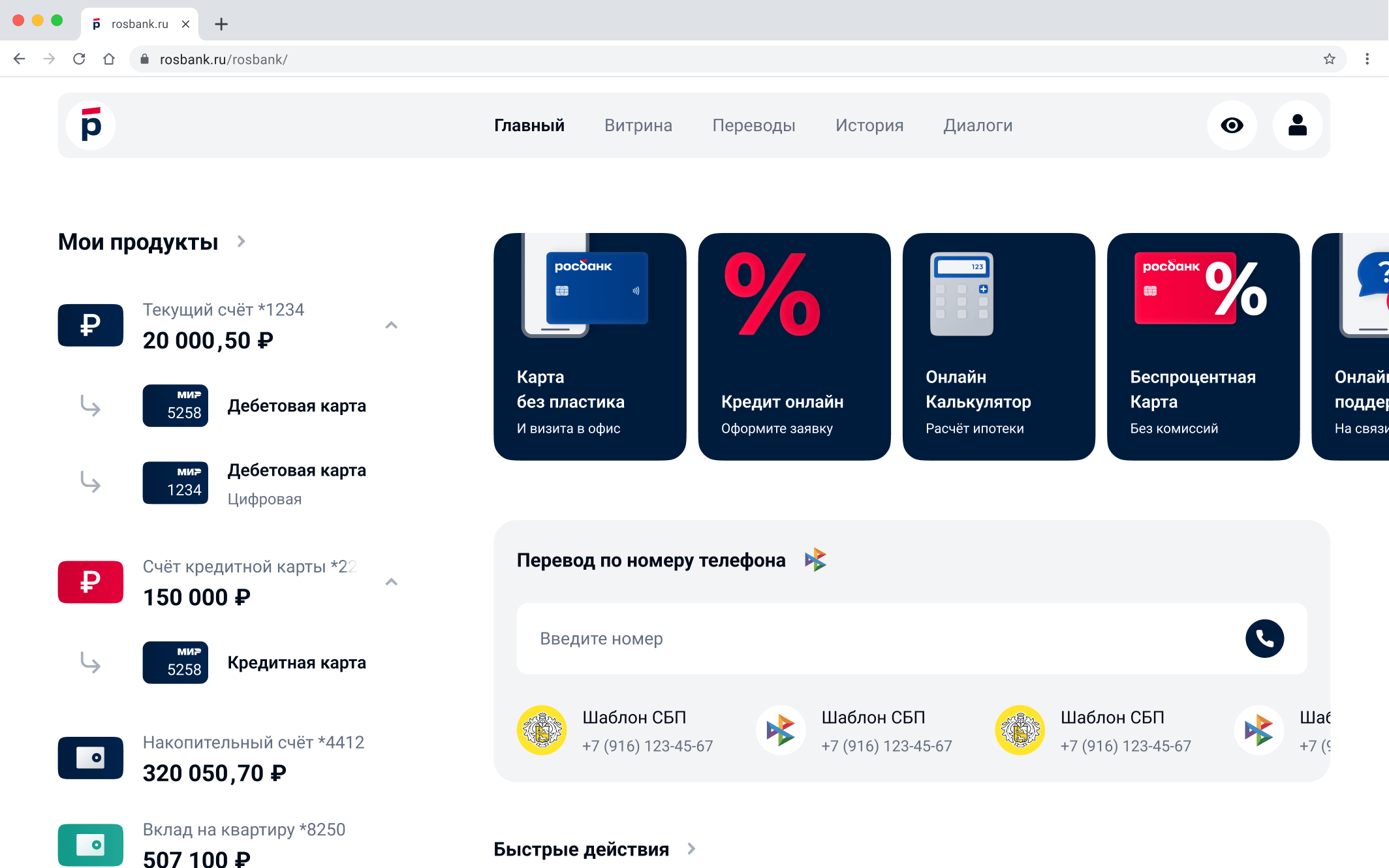Click the SBP logo next to transfer title
The height and width of the screenshot is (868, 1389).
click(815, 560)
